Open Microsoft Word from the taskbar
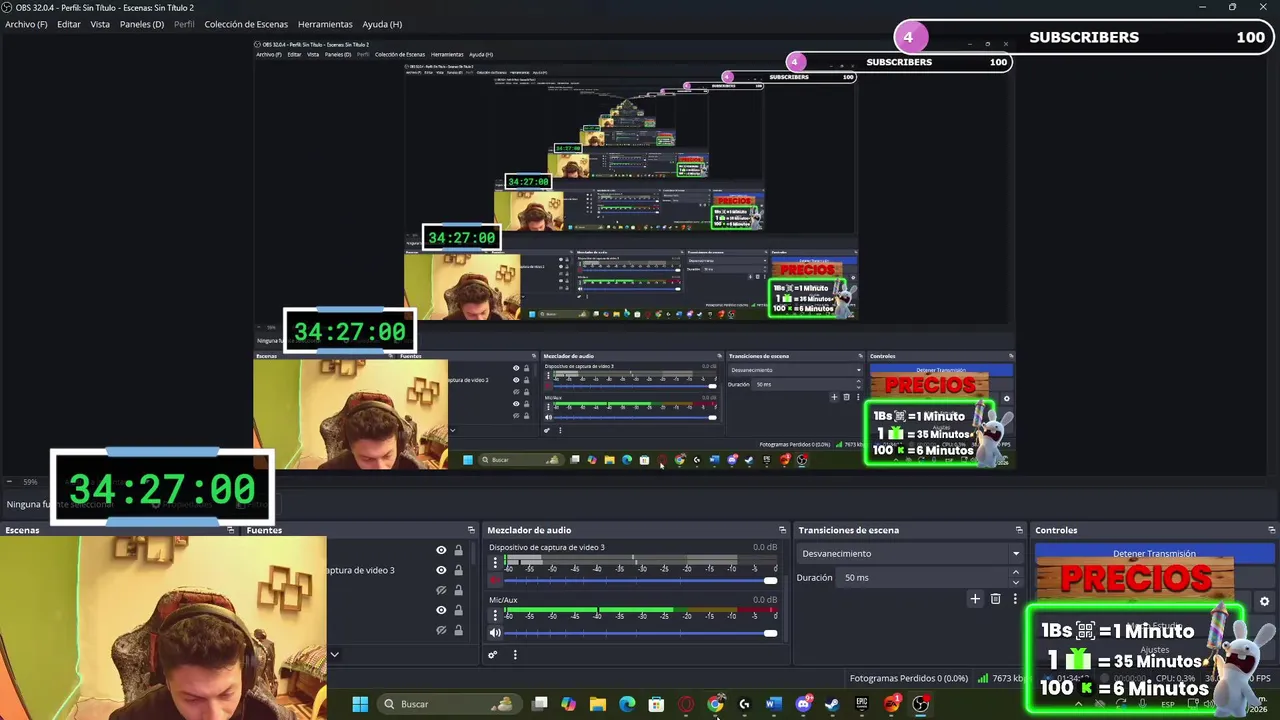 (x=773, y=704)
